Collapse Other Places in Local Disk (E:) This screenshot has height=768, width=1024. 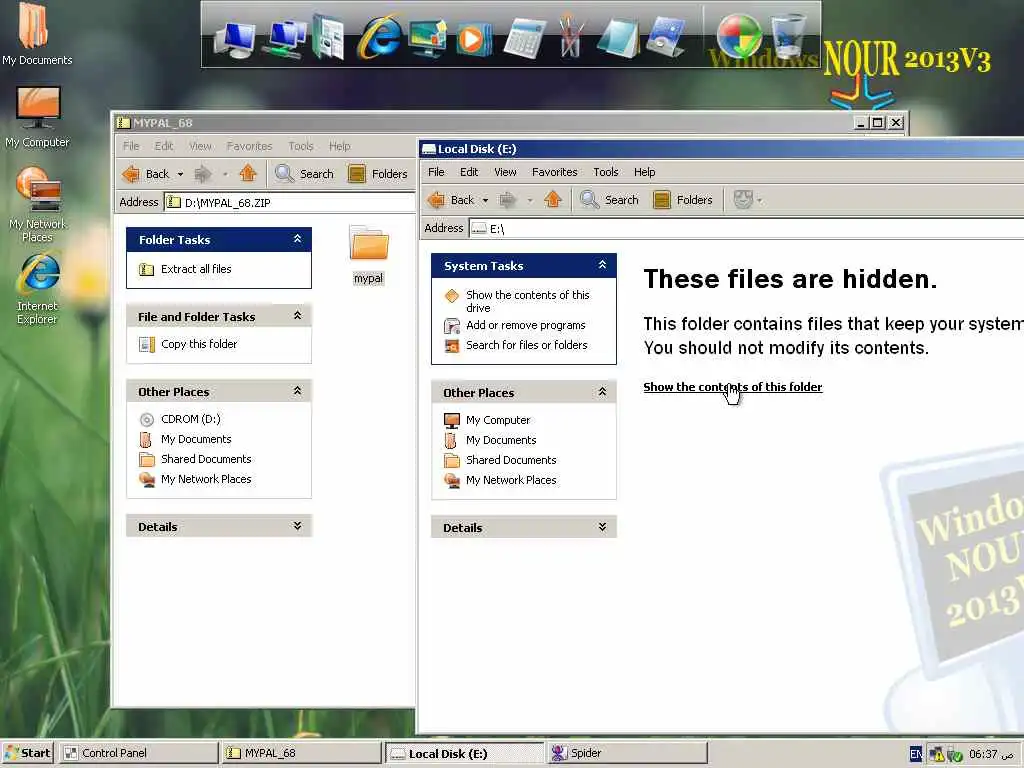[x=602, y=392]
